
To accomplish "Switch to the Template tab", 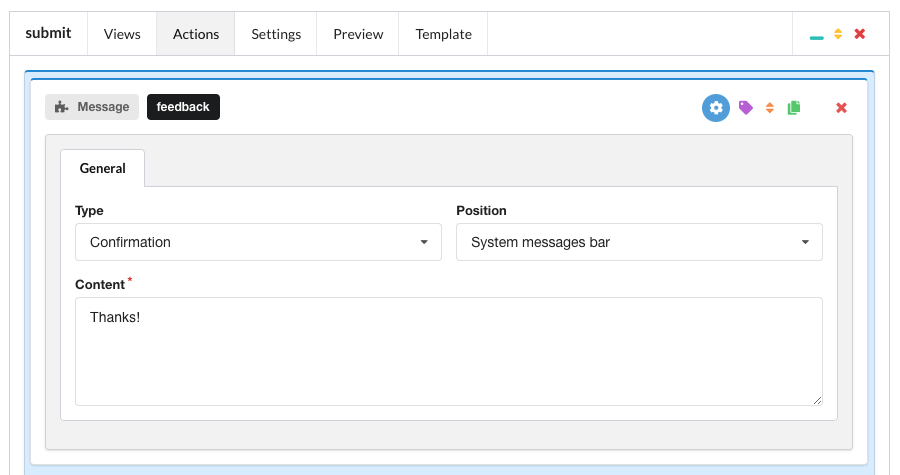I will click(443, 34).
